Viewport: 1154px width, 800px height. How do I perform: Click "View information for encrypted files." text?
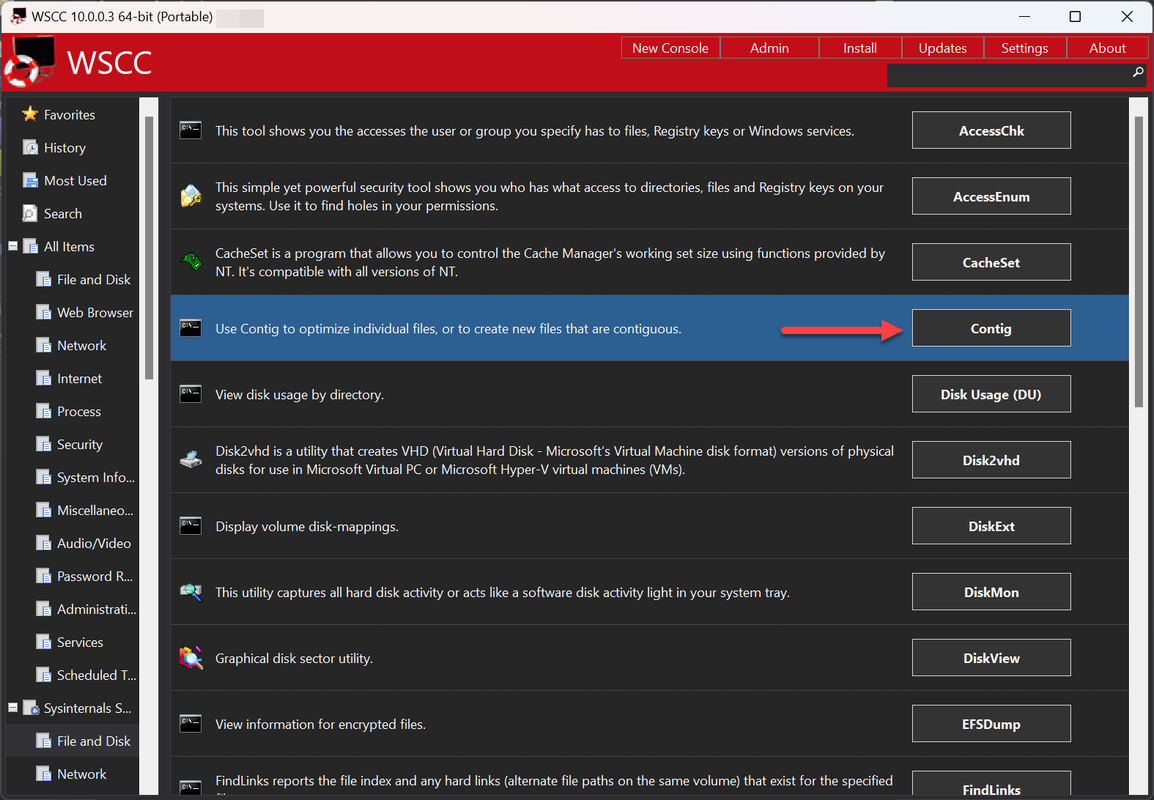tap(320, 724)
